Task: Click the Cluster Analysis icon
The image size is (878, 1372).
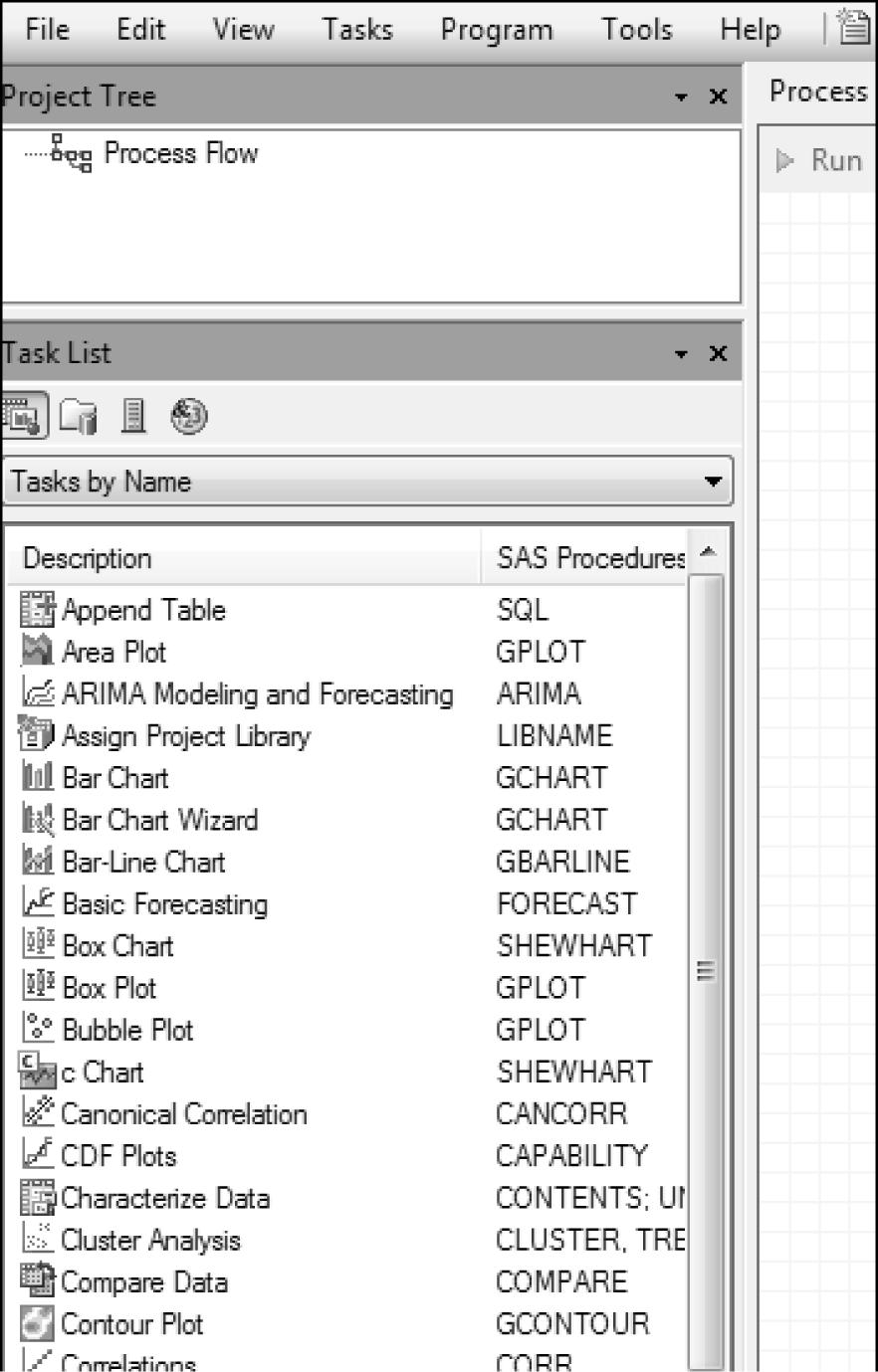Action: (38, 1240)
